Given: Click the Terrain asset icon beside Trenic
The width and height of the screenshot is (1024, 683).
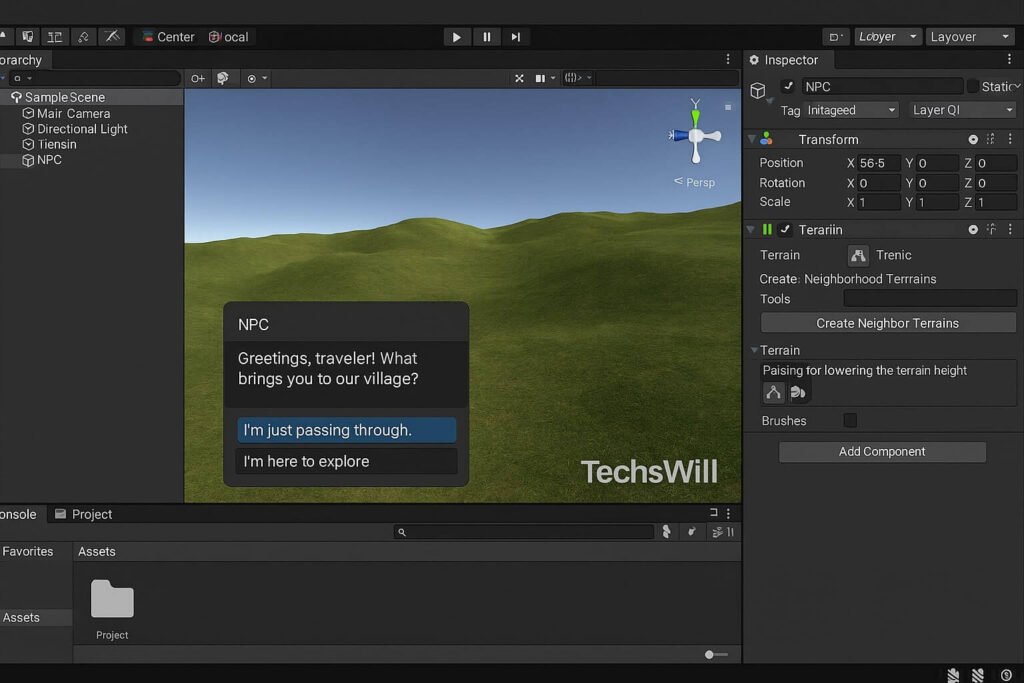Looking at the screenshot, I should pyautogui.click(x=858, y=255).
